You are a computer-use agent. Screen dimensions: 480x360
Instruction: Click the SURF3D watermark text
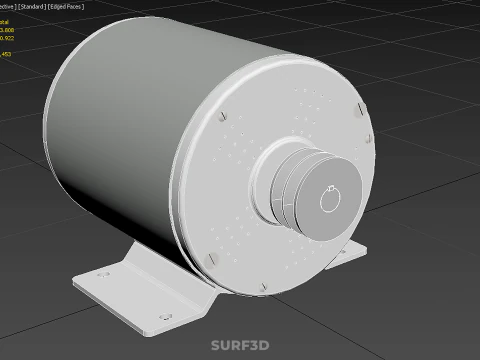tap(240, 345)
